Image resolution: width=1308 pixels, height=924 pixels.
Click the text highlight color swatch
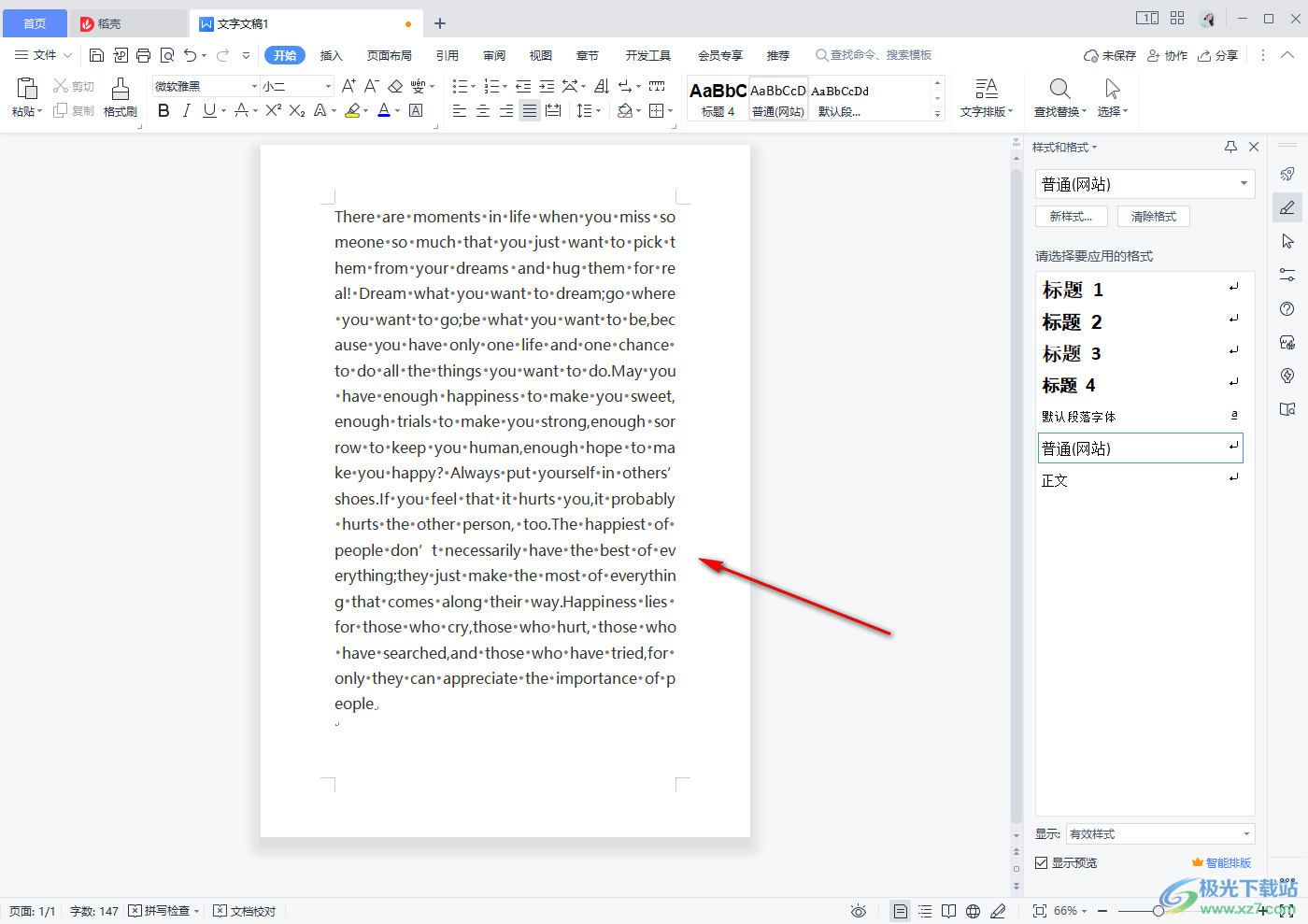(x=352, y=110)
